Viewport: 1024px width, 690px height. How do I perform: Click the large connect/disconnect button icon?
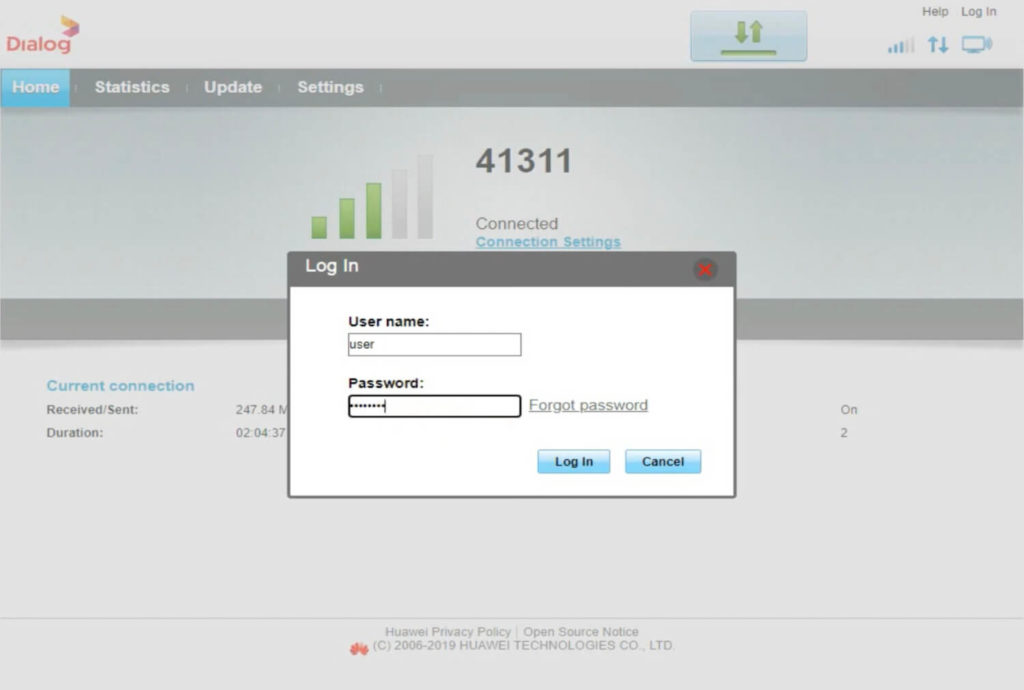(x=748, y=34)
